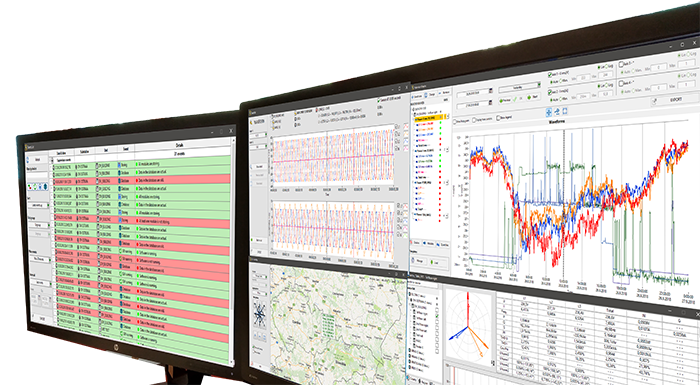Click the fit-to-window icon above Waveforms chart

click(565, 111)
